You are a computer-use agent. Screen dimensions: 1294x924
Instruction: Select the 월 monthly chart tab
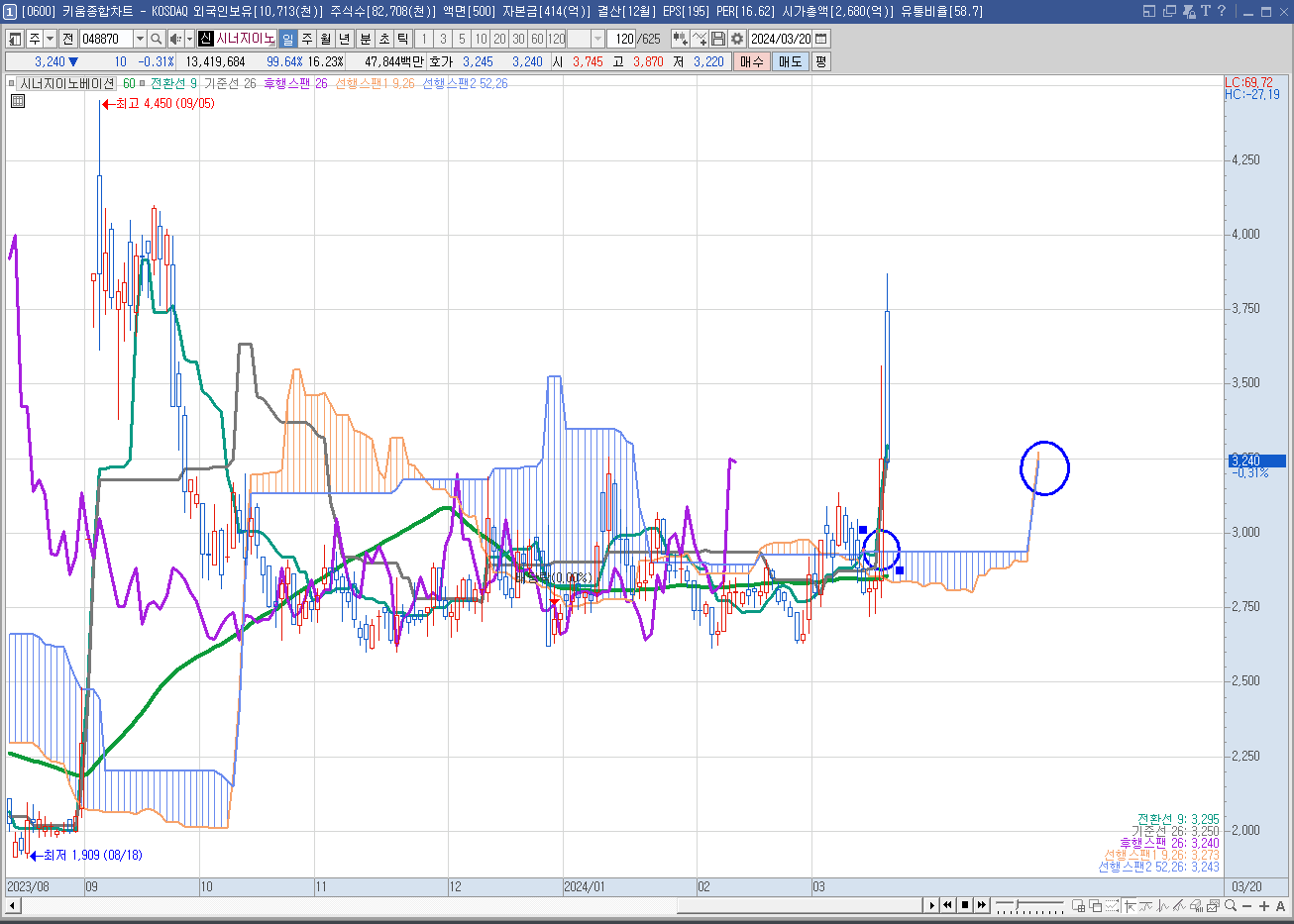click(325, 39)
